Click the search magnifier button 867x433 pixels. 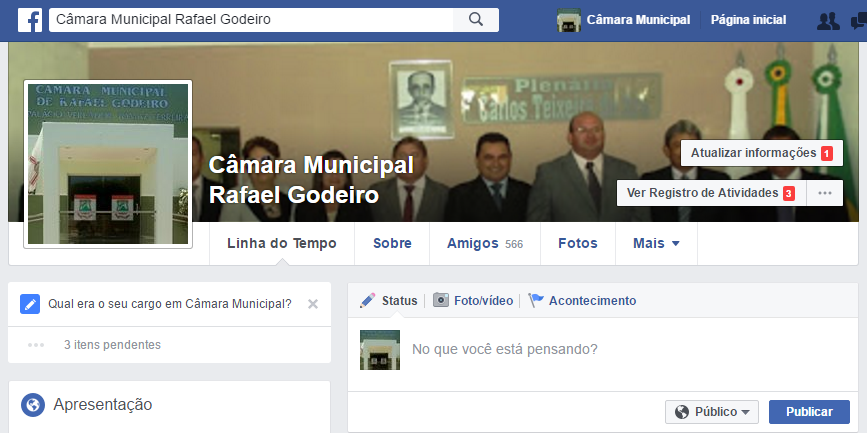476,20
